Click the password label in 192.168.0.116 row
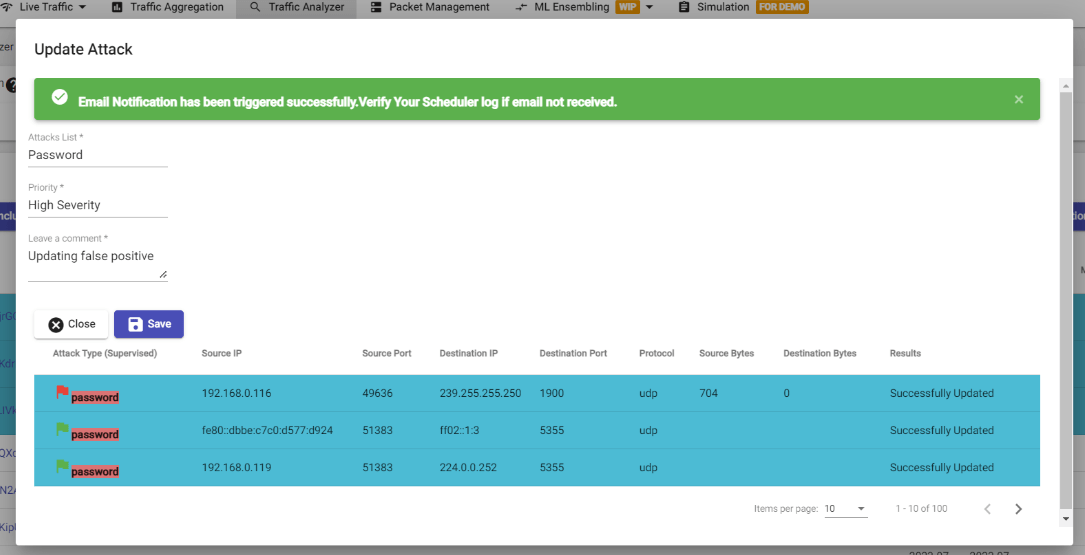The image size is (1085, 555). point(95,397)
